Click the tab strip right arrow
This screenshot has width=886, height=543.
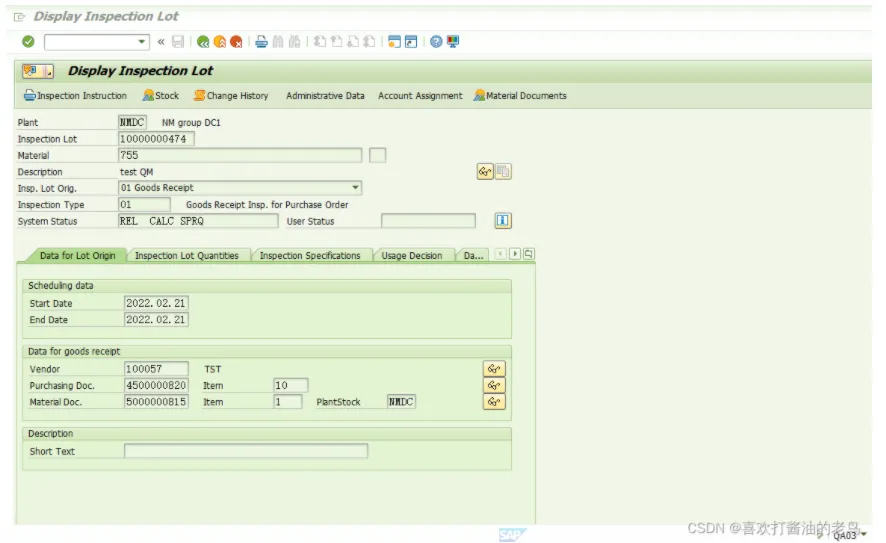515,254
